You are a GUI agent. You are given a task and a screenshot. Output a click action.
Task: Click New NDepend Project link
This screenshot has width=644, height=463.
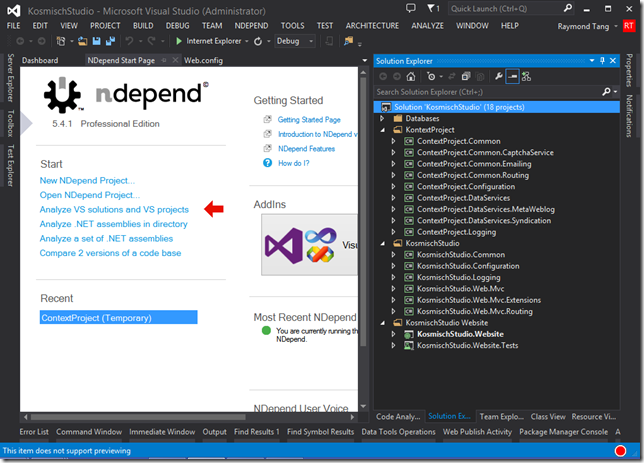(87, 180)
